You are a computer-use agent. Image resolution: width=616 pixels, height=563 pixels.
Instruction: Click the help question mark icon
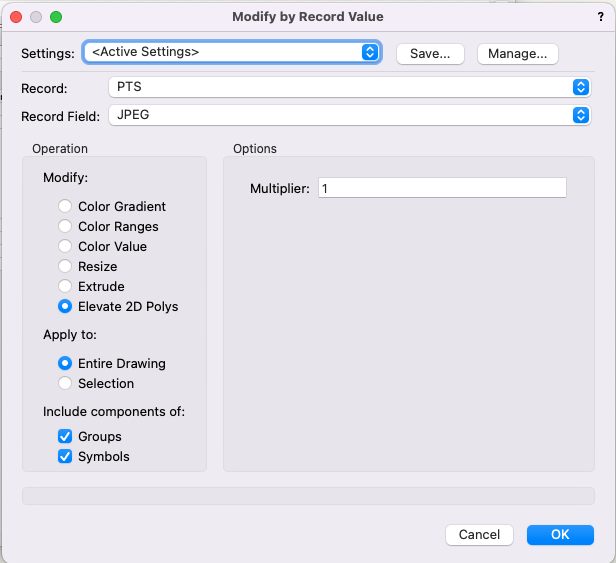point(599,17)
